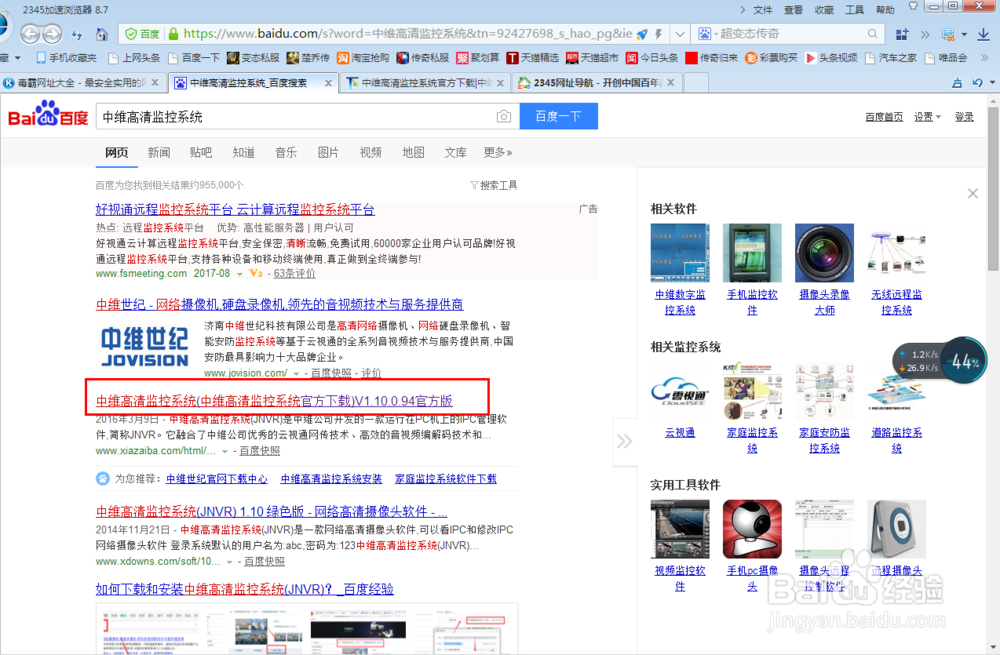Click the 百度一下 search button
The height and width of the screenshot is (655, 1000).
[x=557, y=116]
